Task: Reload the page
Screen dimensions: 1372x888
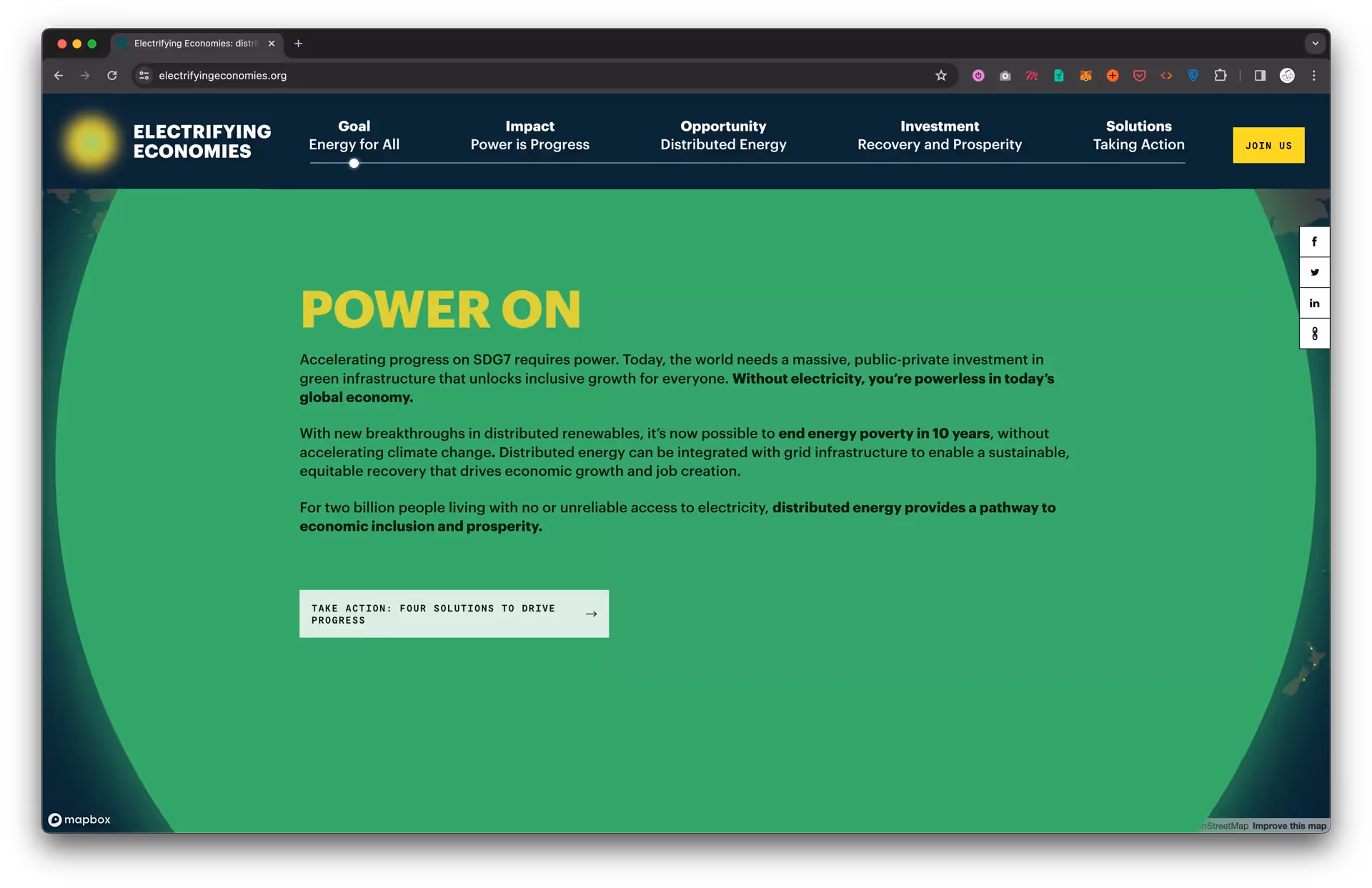Action: [112, 76]
